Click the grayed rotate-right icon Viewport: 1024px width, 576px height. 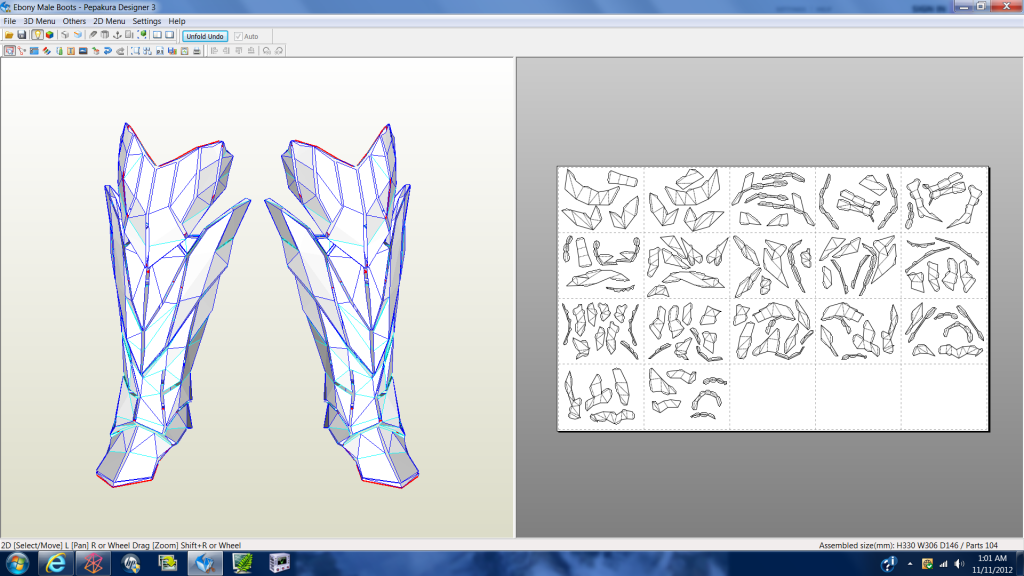click(x=279, y=51)
